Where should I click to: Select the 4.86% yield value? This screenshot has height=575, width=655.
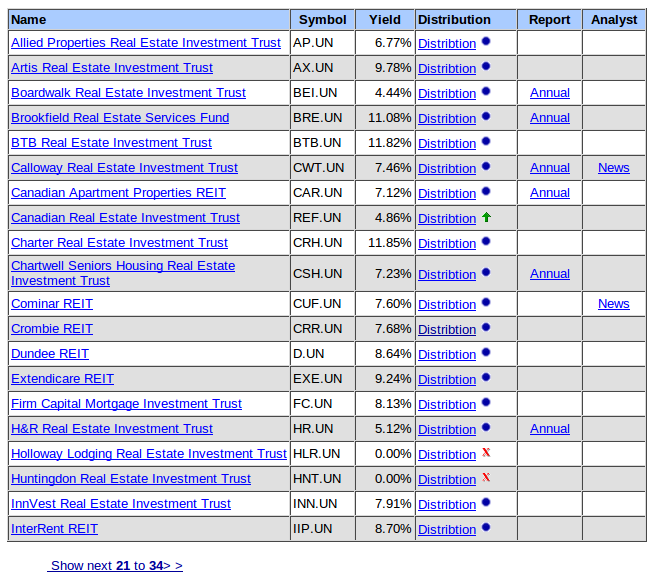(393, 218)
